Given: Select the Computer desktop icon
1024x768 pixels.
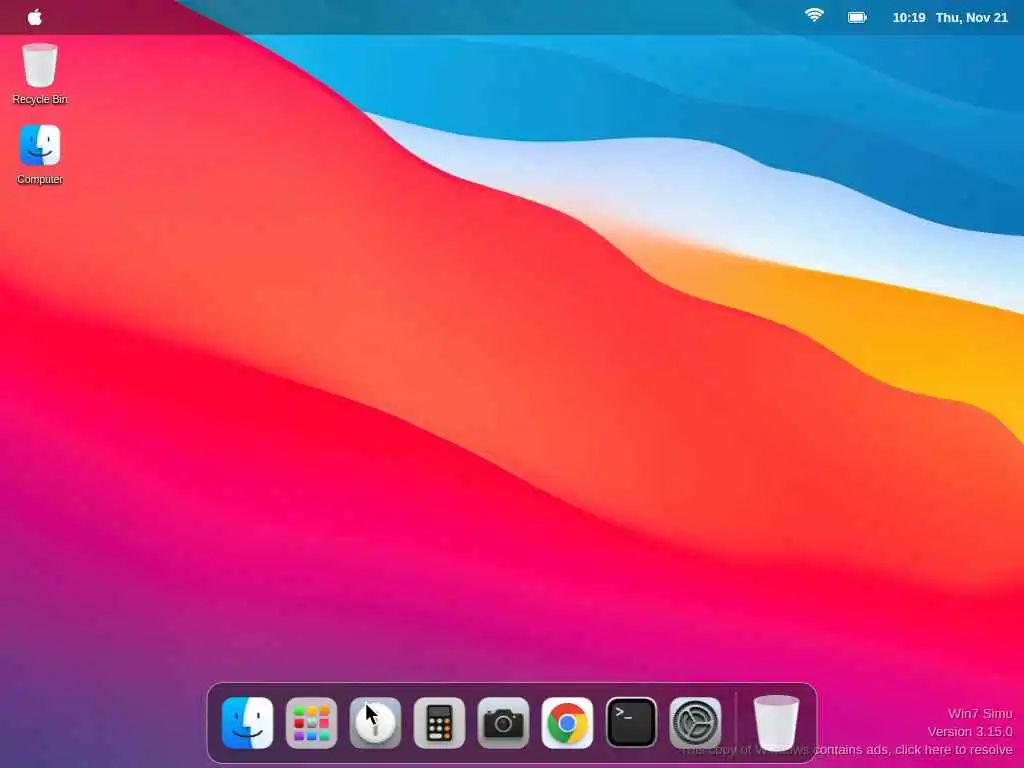Looking at the screenshot, I should pos(40,155).
